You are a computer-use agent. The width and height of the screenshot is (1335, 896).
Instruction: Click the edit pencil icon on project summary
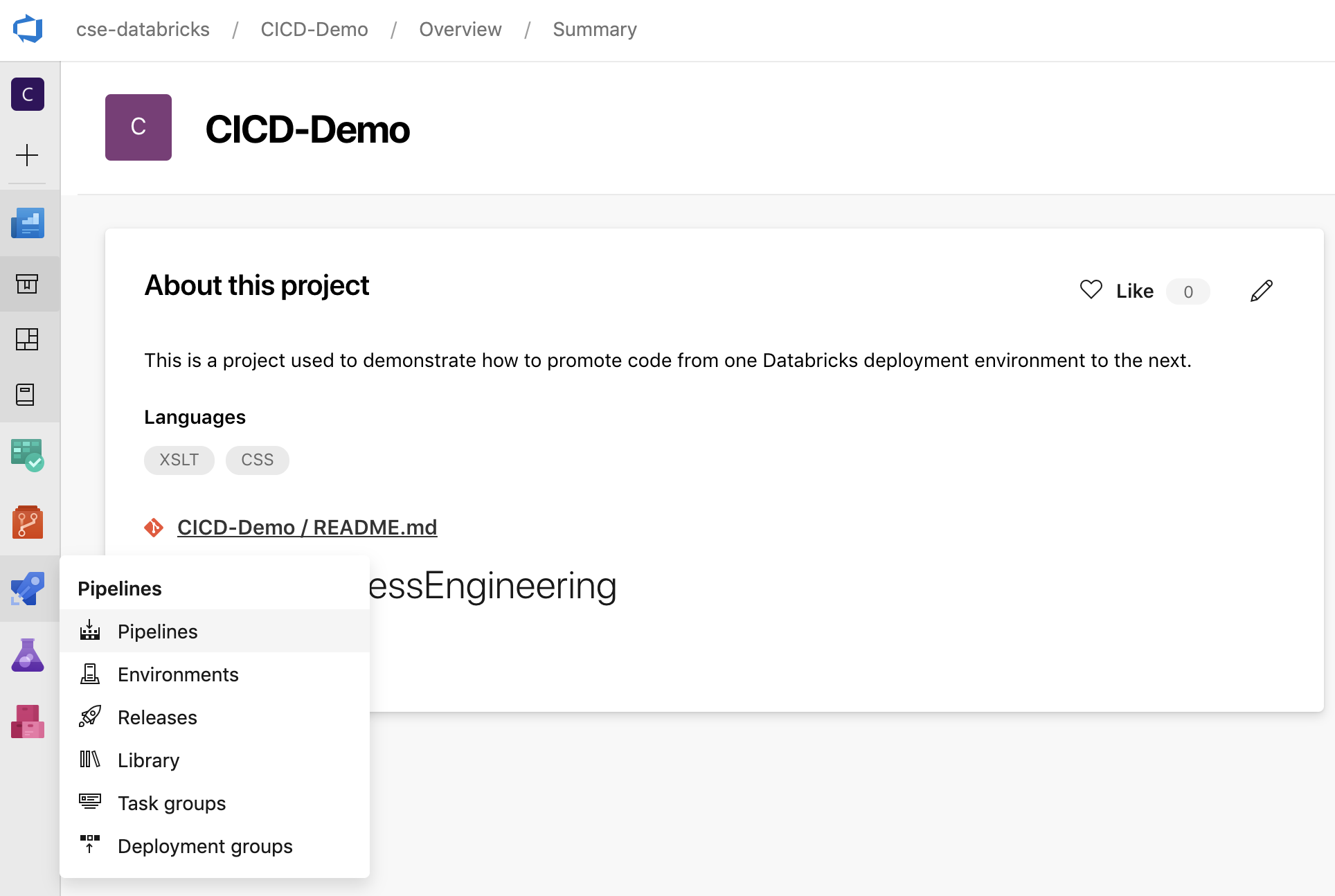1262,291
